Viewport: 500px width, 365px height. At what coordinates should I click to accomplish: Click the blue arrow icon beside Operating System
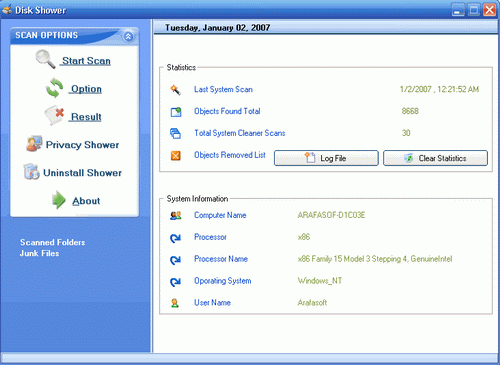point(175,282)
